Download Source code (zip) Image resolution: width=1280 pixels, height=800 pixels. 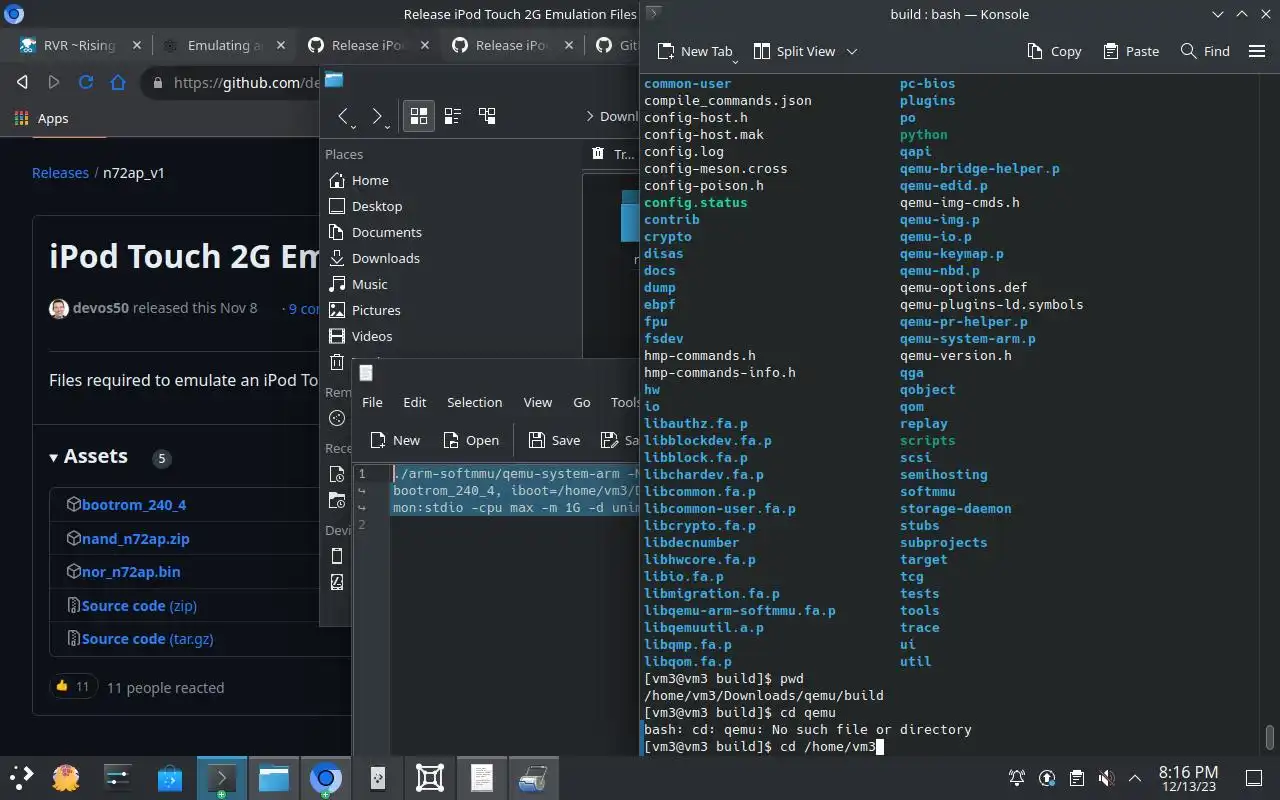point(139,605)
